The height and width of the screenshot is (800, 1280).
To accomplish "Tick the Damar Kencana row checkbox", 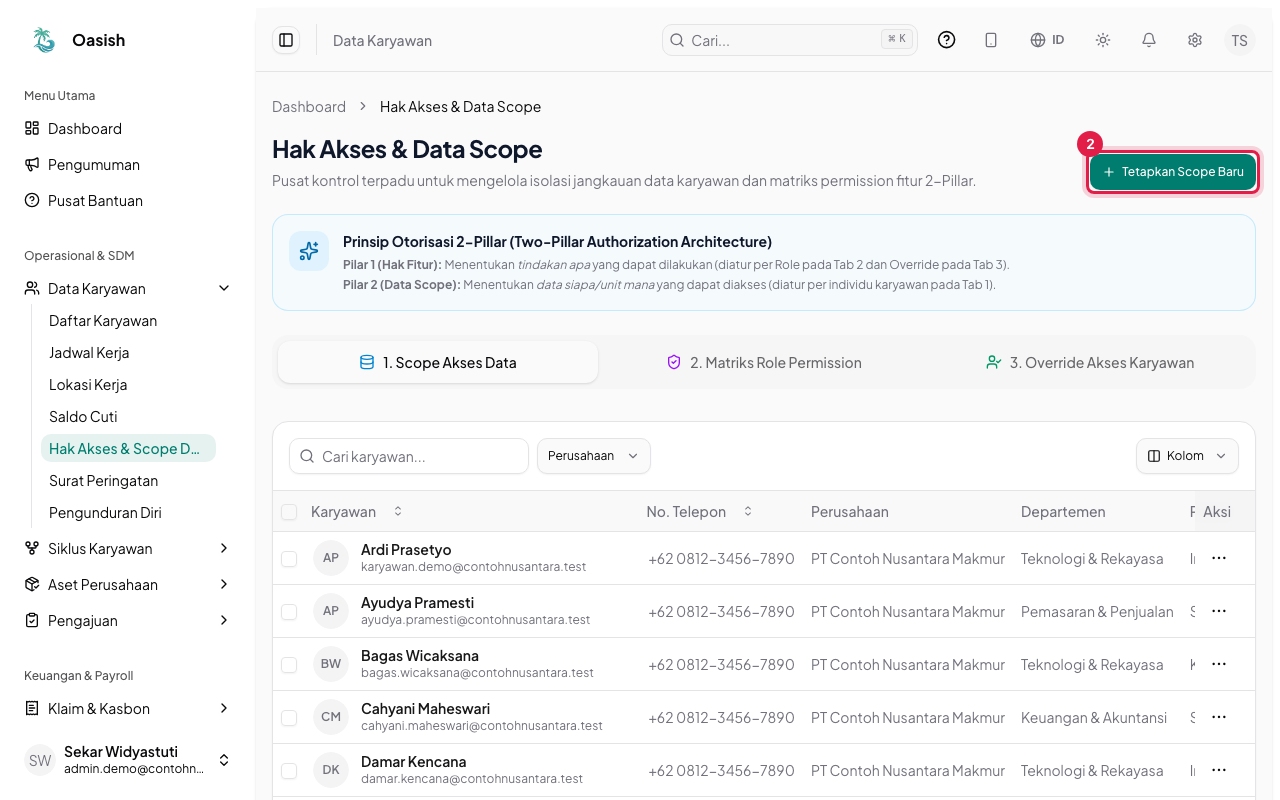I will click(289, 771).
